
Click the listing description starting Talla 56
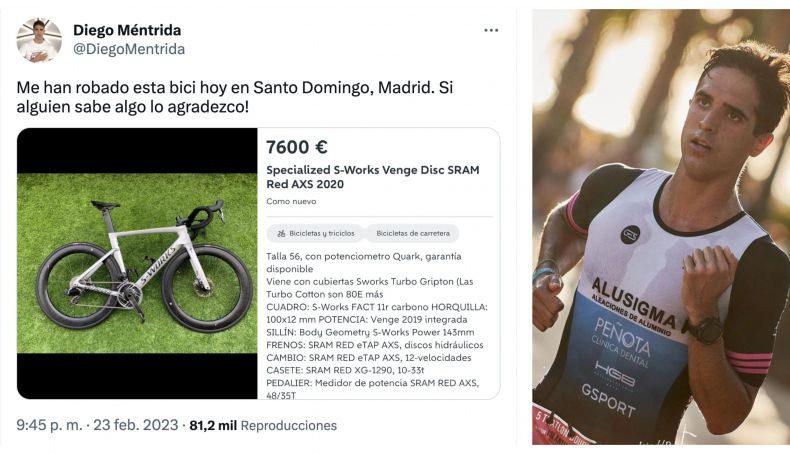coord(364,263)
